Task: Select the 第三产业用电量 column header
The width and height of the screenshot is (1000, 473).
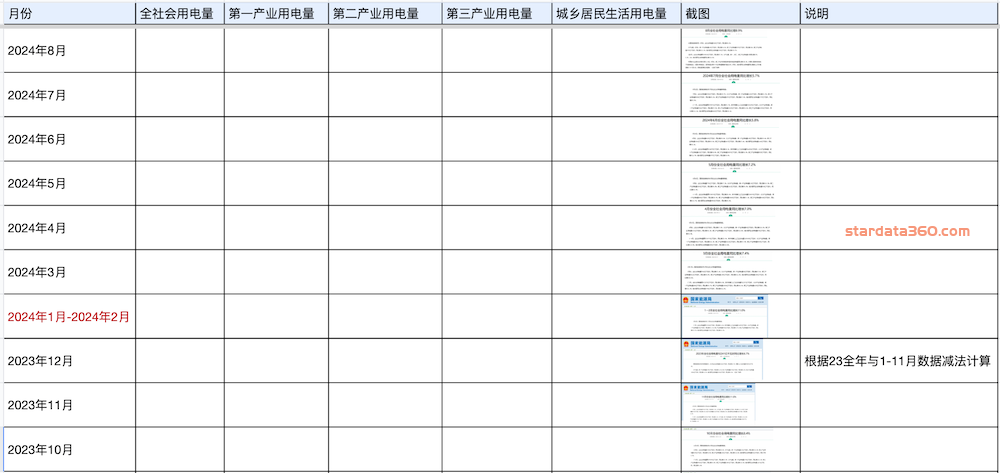Action: (x=497, y=13)
